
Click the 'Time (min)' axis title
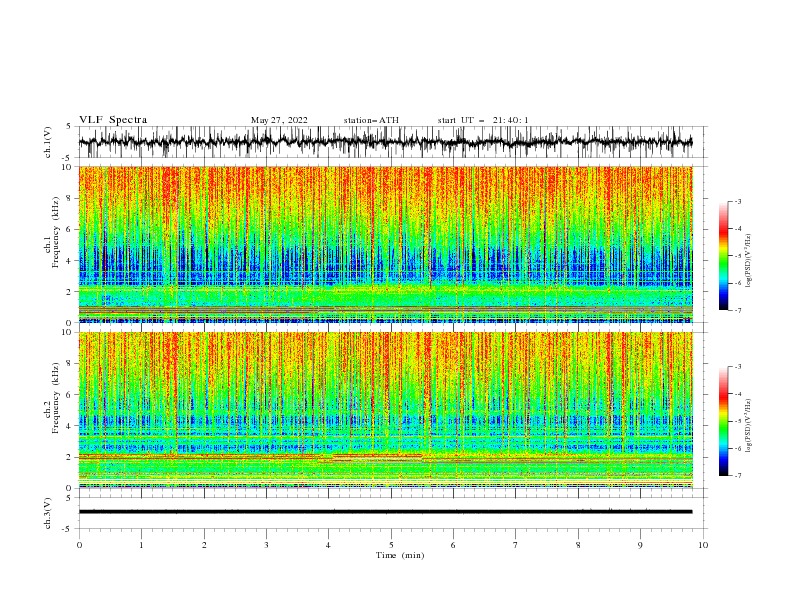[400, 555]
